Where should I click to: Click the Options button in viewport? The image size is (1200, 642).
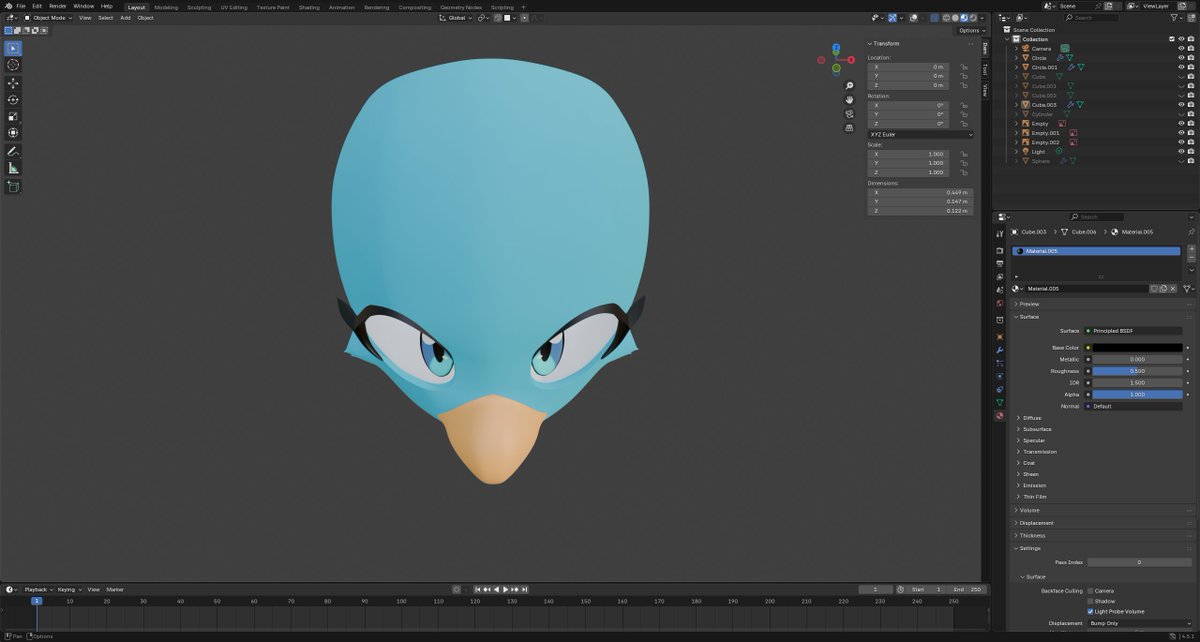pos(970,30)
